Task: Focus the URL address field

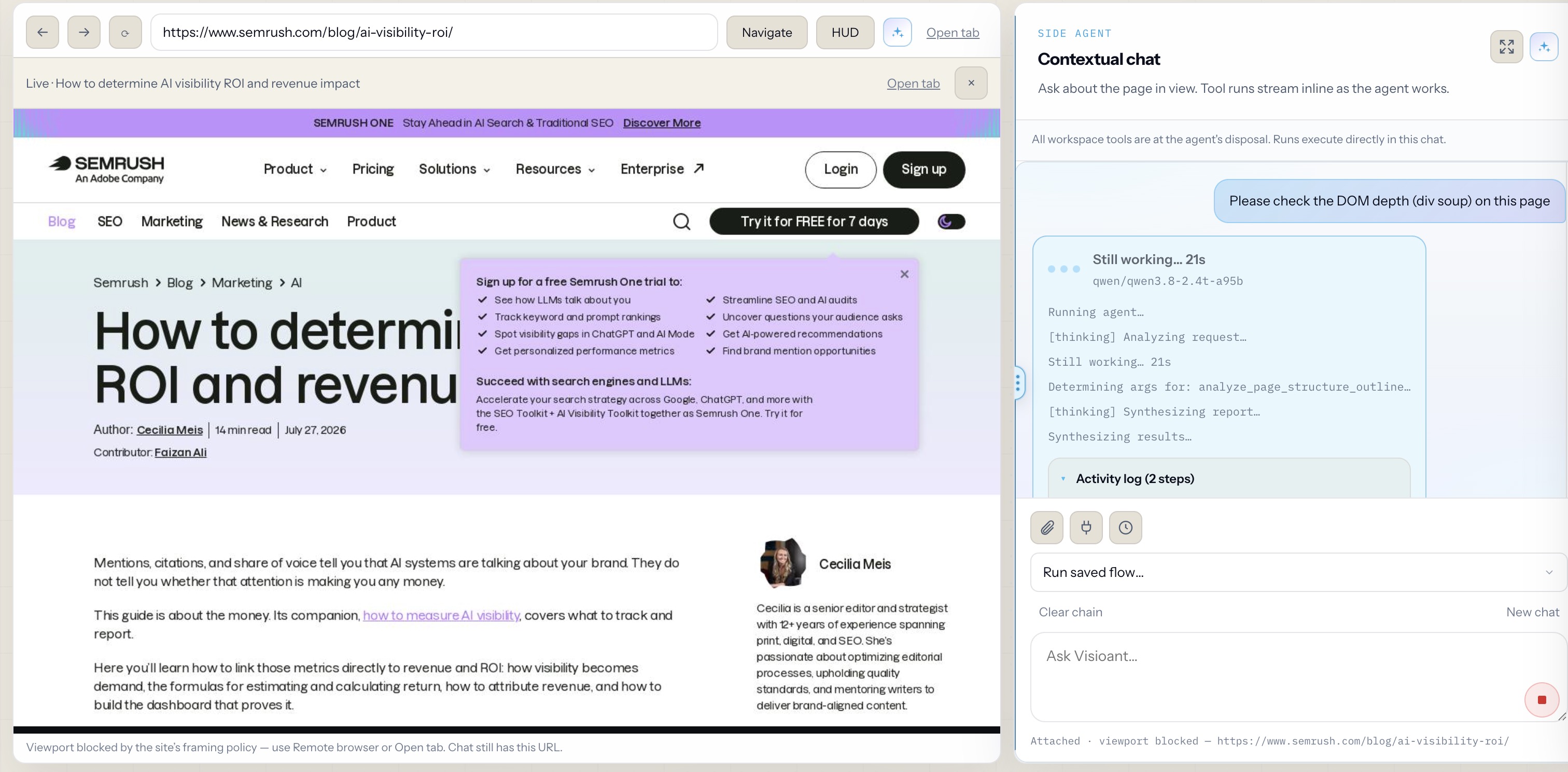Action: [434, 32]
